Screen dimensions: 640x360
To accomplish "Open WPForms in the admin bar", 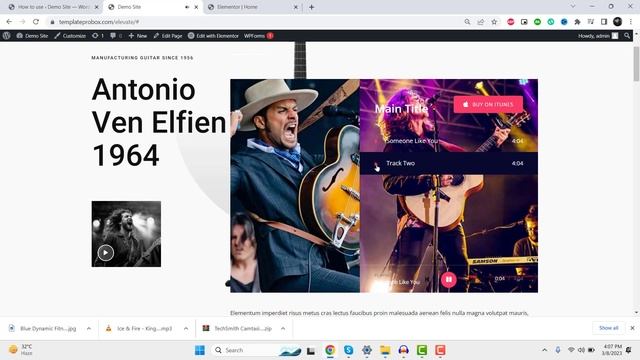I will 258,36.
